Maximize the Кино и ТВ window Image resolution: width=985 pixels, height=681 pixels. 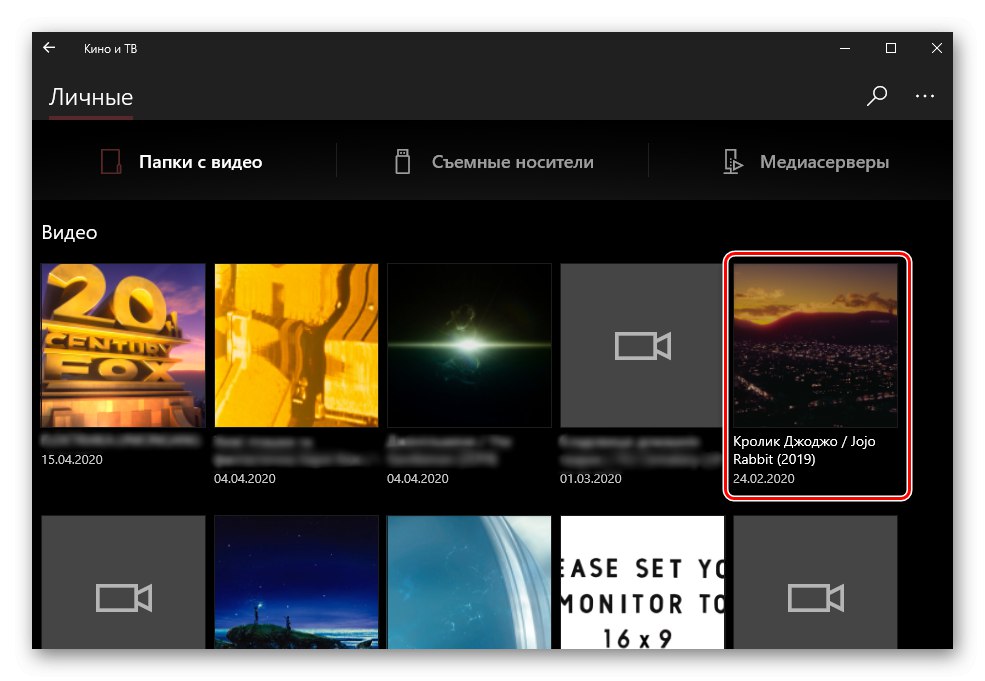tap(891, 48)
